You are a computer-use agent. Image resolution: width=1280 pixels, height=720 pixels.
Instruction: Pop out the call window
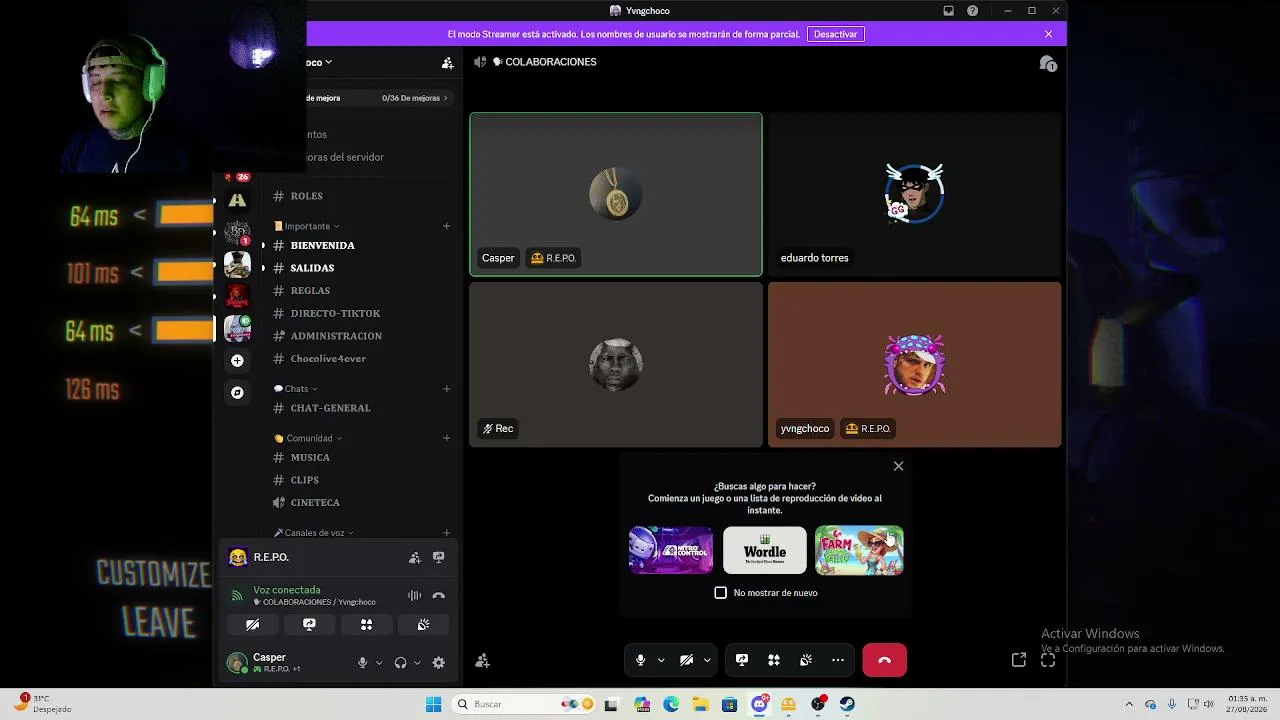[x=1019, y=660]
